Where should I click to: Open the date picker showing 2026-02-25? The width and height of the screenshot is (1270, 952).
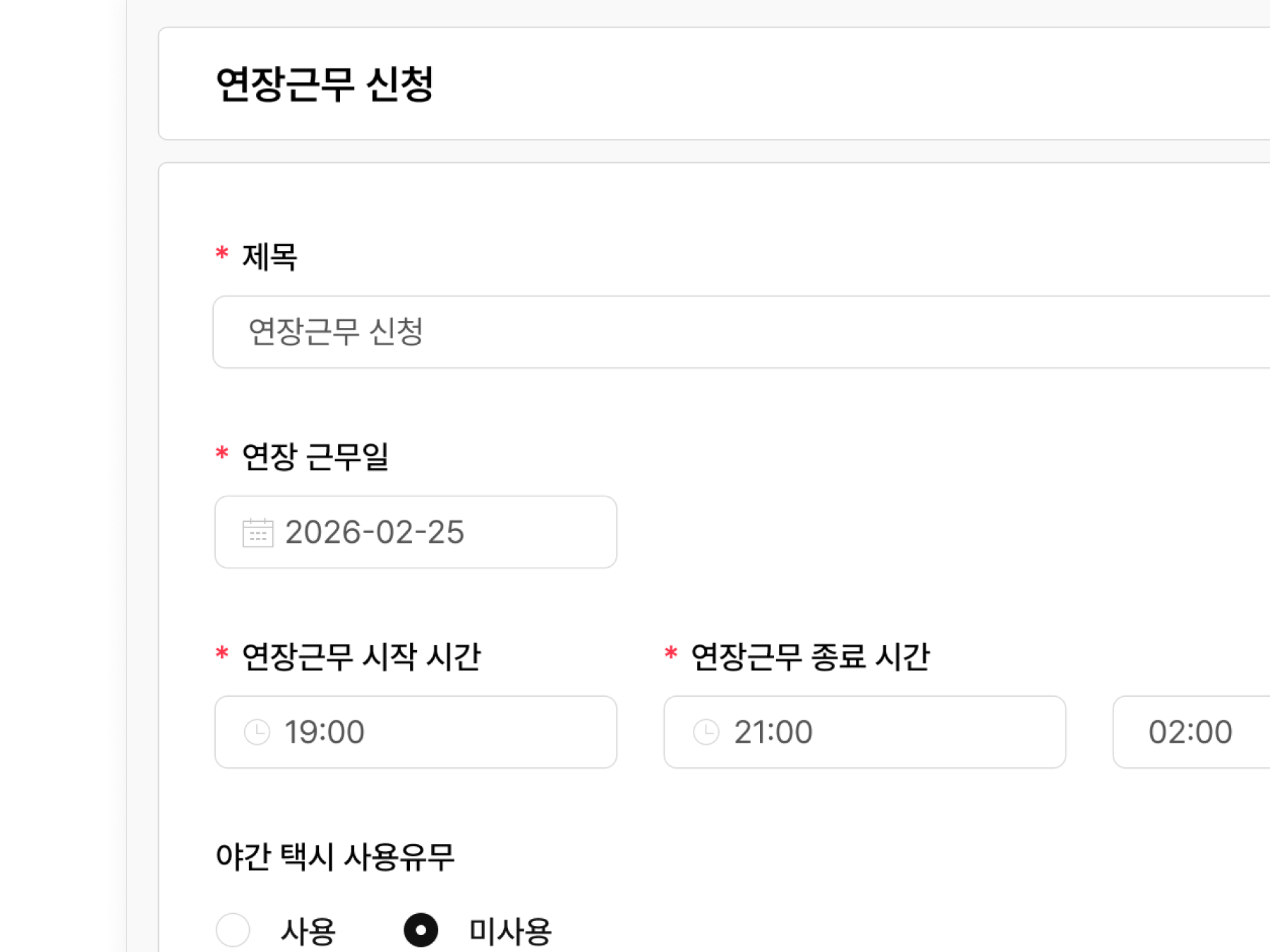(416, 532)
